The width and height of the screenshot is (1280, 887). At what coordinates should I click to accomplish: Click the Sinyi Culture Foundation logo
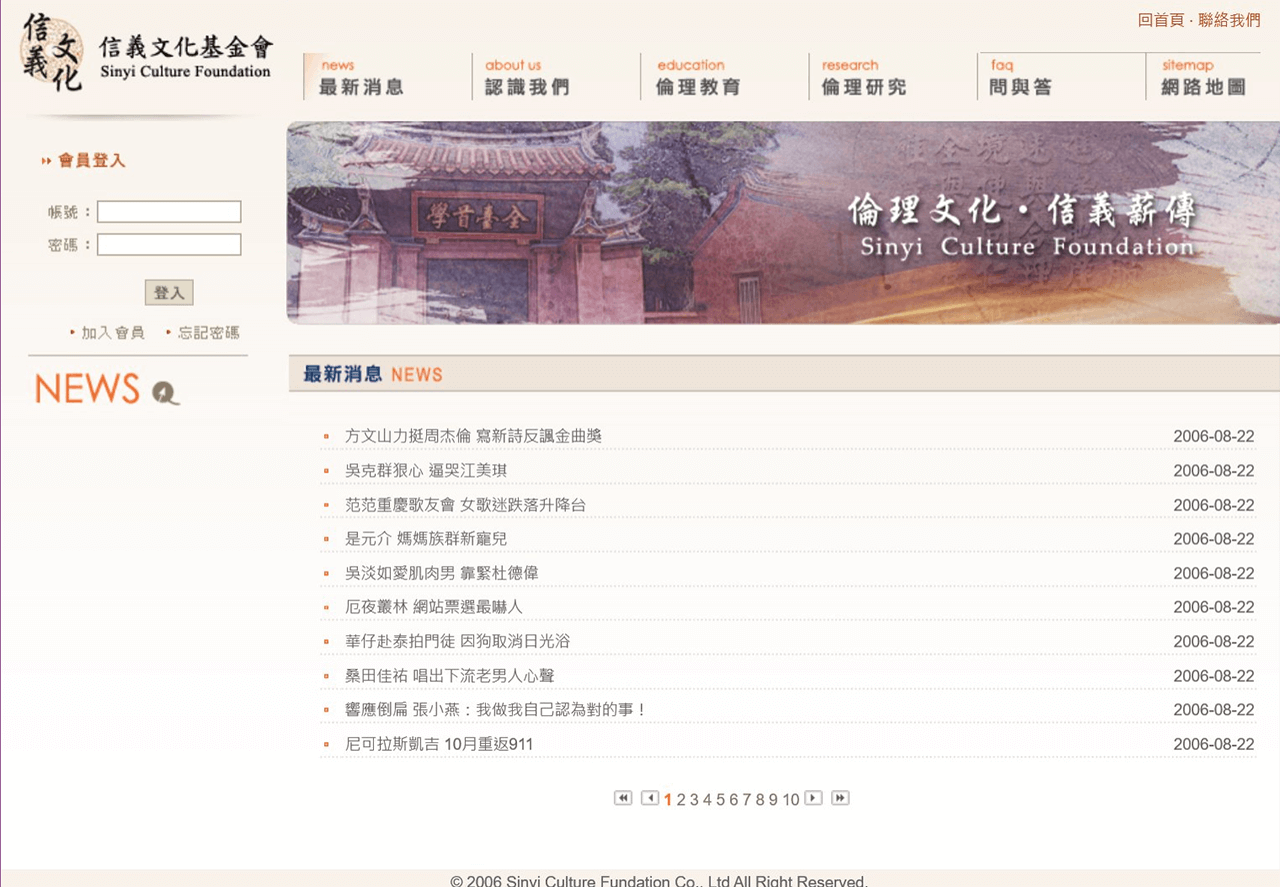click(146, 52)
